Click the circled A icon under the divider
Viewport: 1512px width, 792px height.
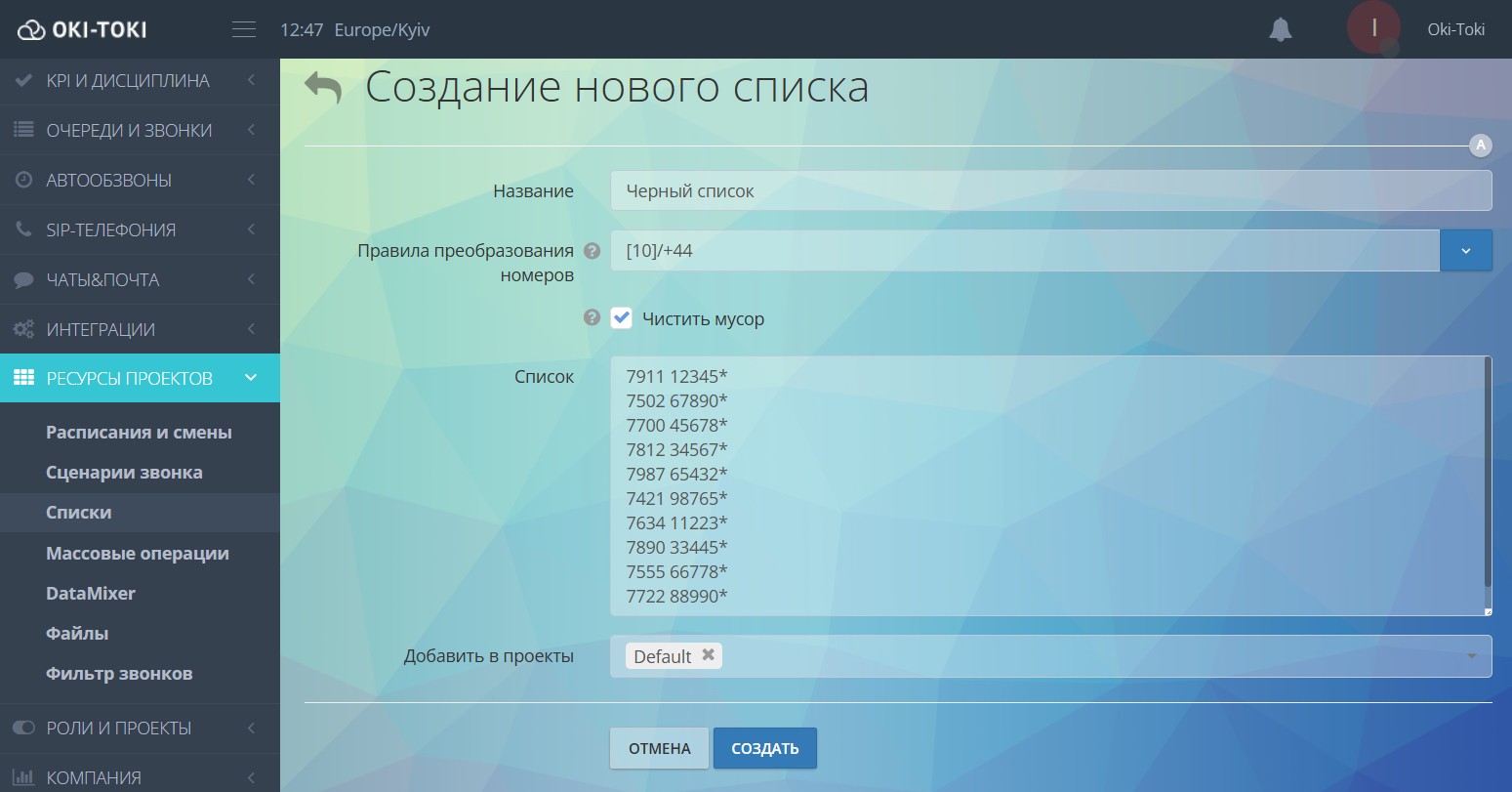(1480, 145)
